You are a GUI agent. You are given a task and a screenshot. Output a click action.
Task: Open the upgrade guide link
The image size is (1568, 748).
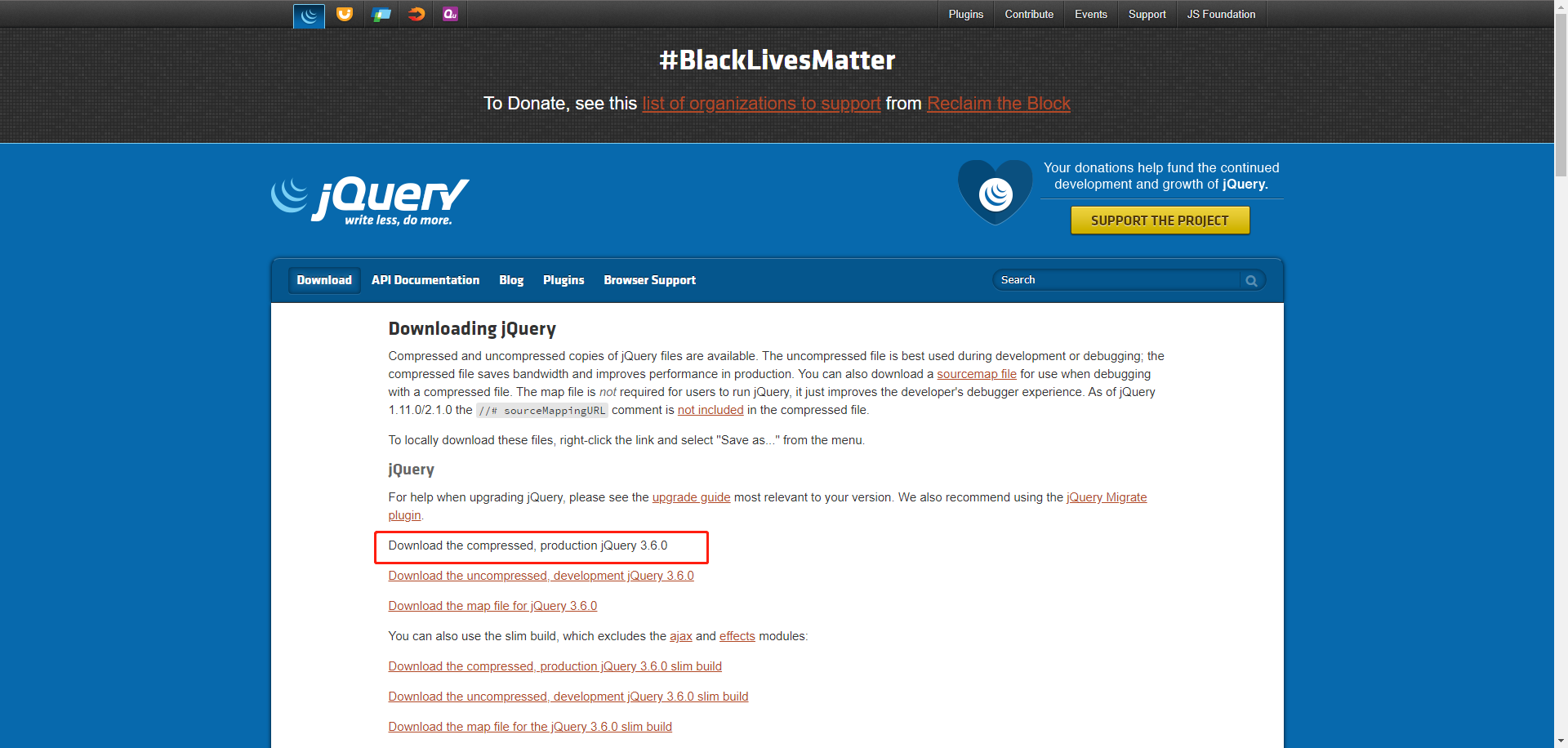point(691,497)
